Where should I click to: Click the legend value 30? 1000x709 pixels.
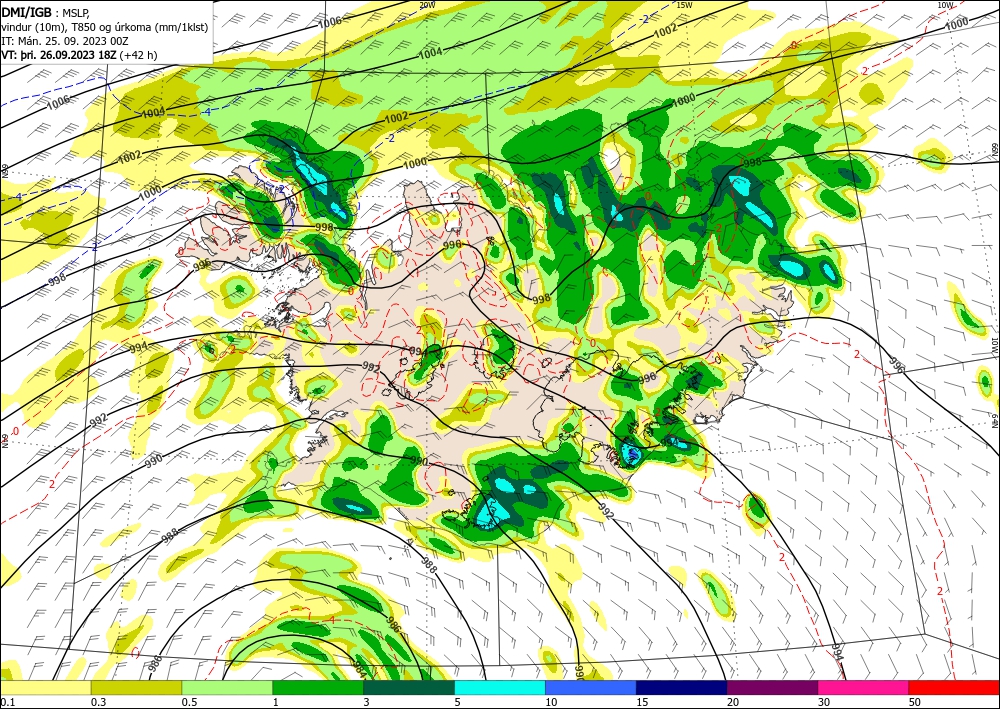[x=824, y=702]
